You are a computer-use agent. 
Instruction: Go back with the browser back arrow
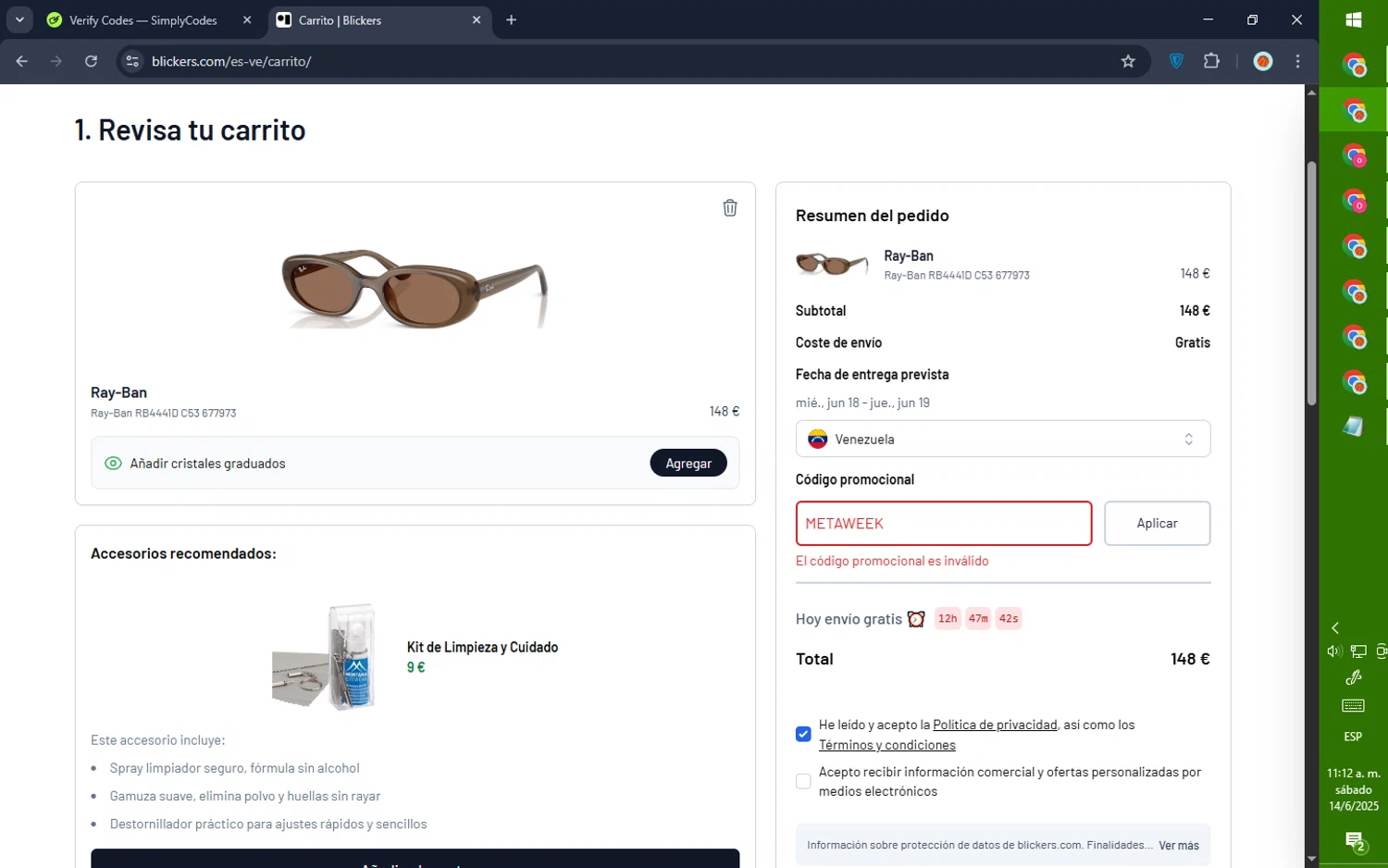21,61
